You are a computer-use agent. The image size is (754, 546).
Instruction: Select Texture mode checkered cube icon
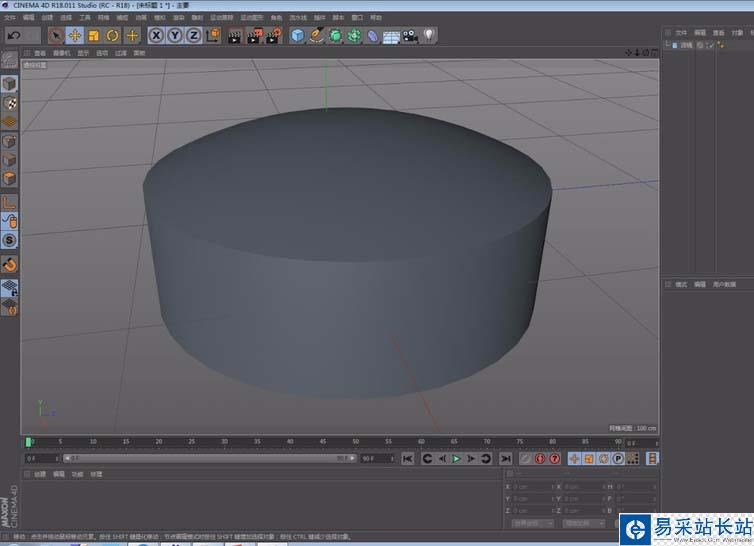pos(9,103)
